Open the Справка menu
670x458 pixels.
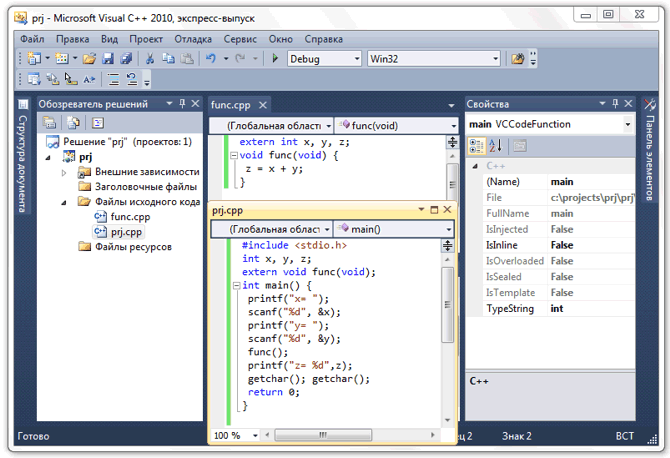click(x=323, y=39)
